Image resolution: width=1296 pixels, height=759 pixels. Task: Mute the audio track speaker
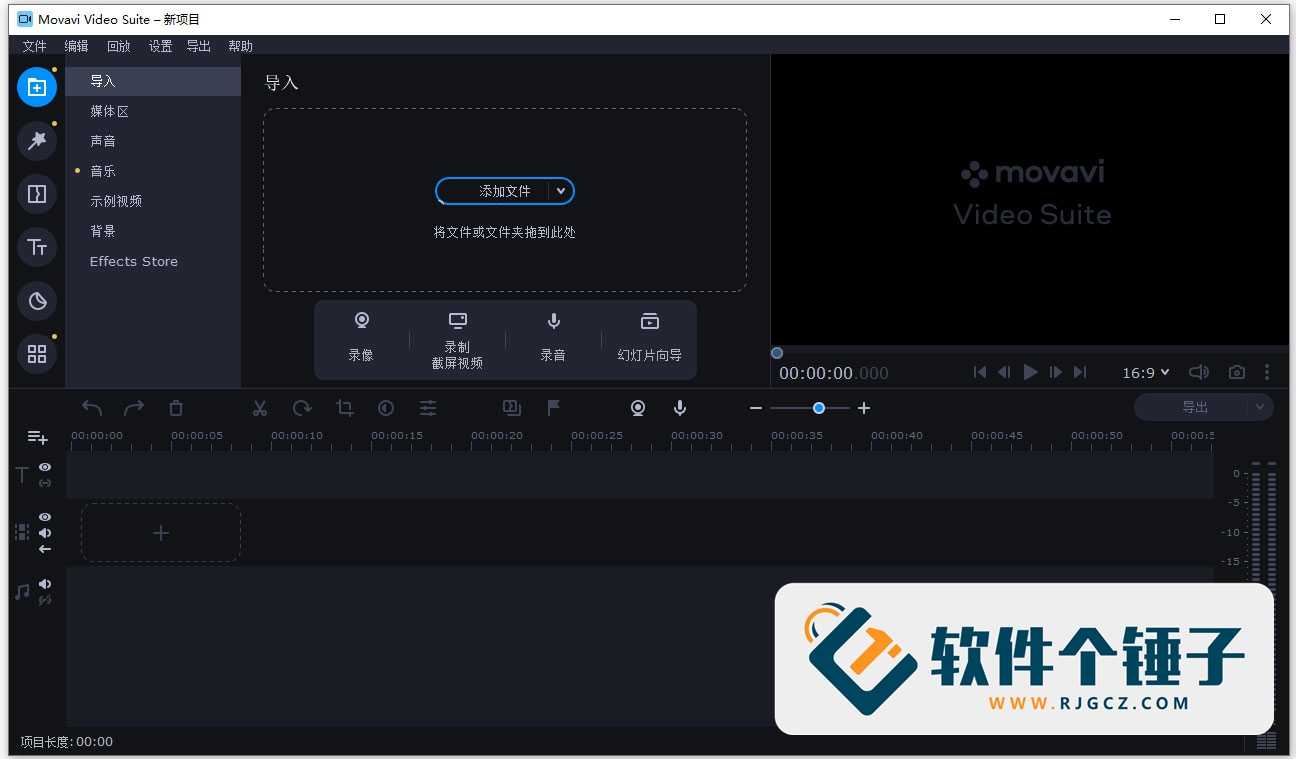coord(45,584)
